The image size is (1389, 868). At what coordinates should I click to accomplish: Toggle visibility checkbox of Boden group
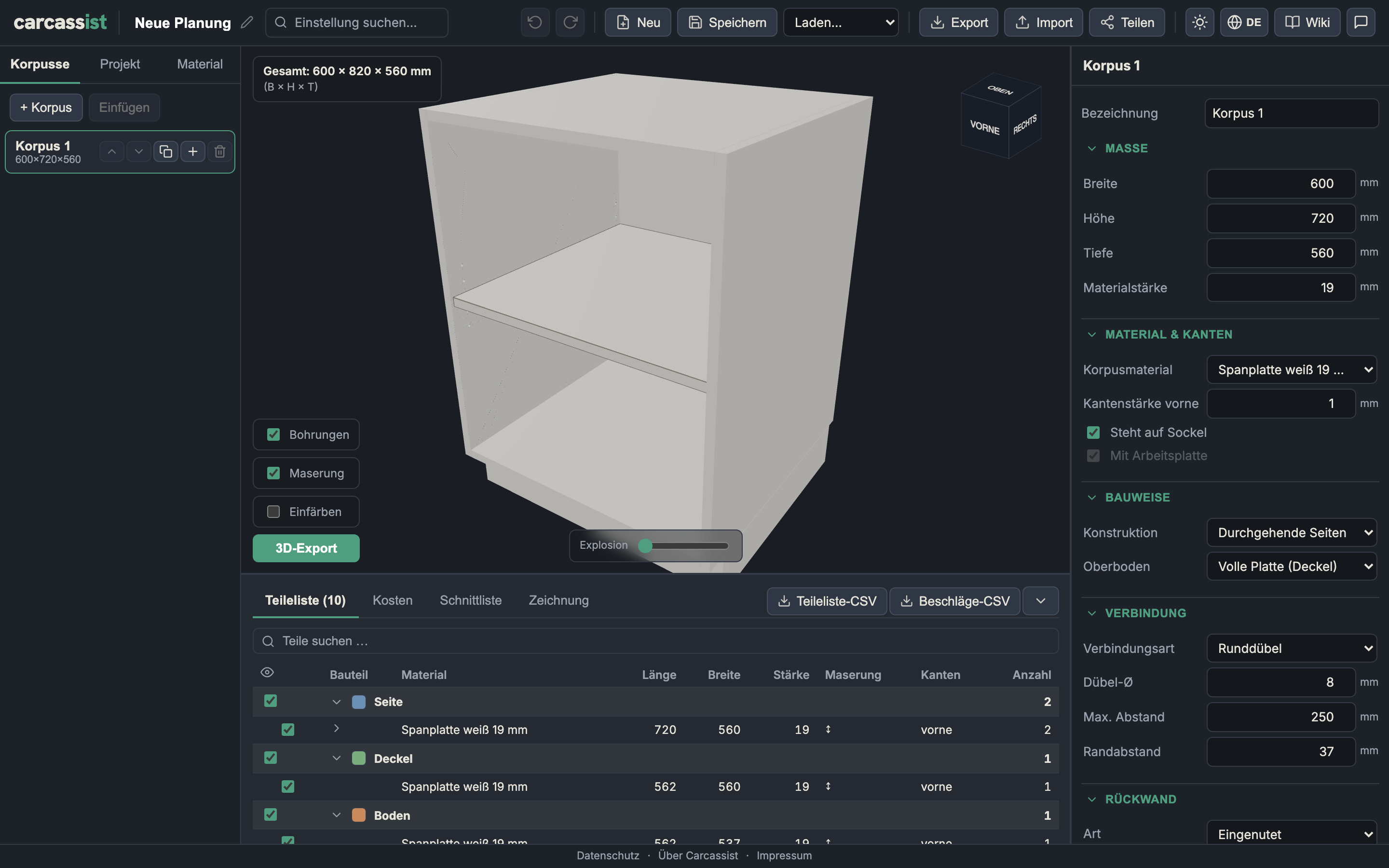tap(271, 814)
